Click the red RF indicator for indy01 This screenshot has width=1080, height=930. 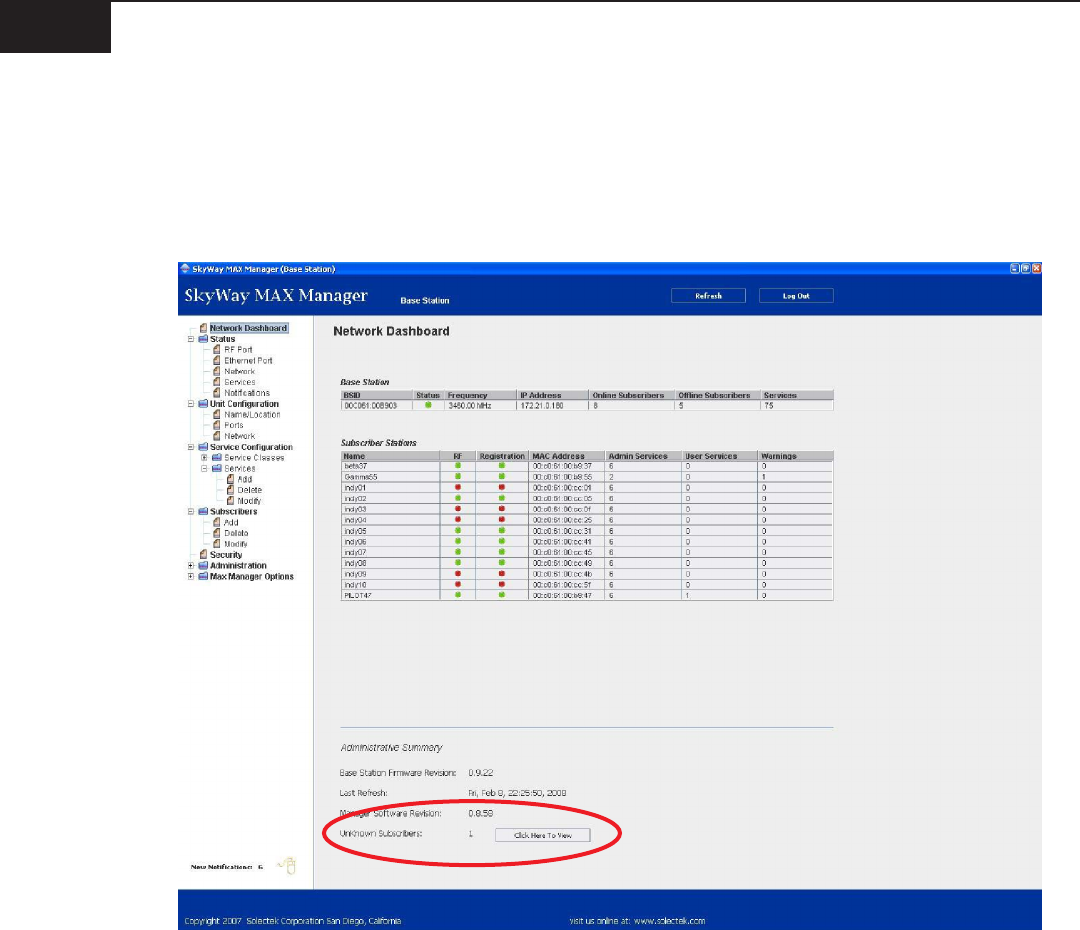[458, 487]
